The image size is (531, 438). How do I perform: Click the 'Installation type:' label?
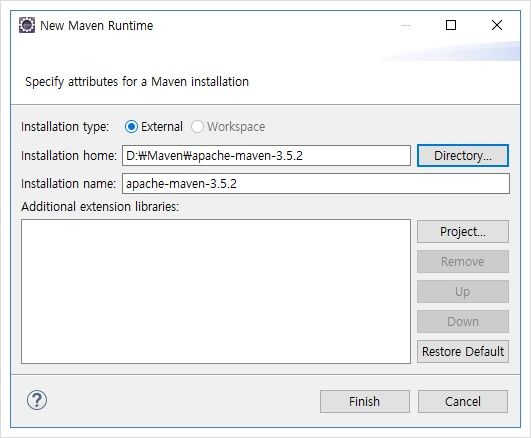[x=65, y=127]
